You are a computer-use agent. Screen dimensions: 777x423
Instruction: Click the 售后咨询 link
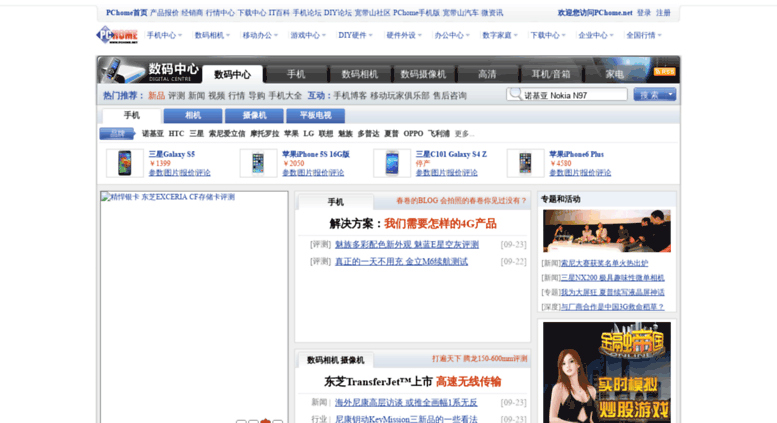click(449, 96)
